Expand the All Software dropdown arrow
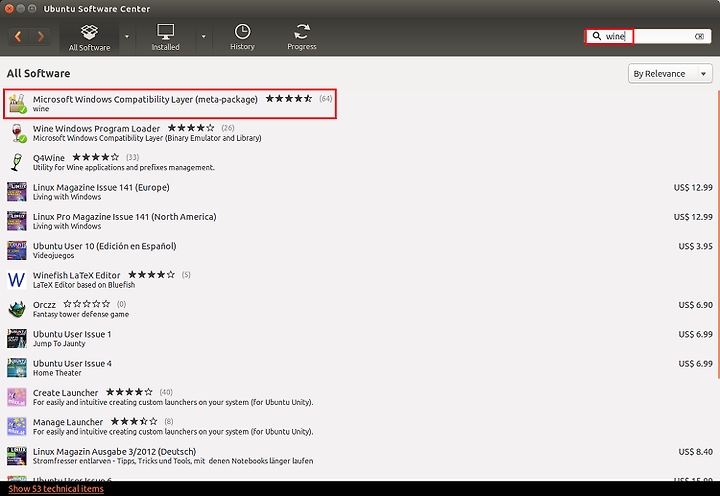 click(x=127, y=37)
